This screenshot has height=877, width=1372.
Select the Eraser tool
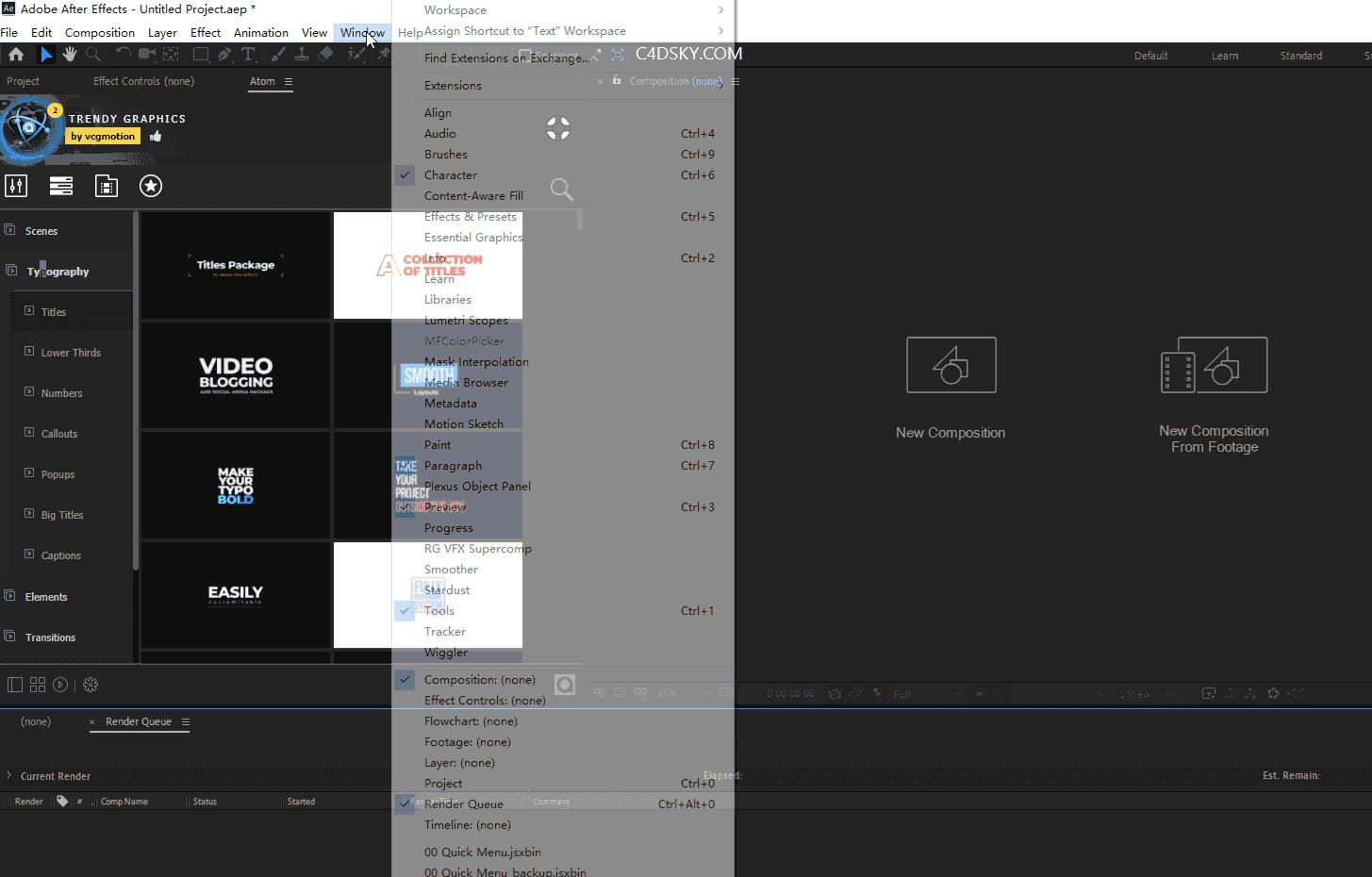pos(325,55)
